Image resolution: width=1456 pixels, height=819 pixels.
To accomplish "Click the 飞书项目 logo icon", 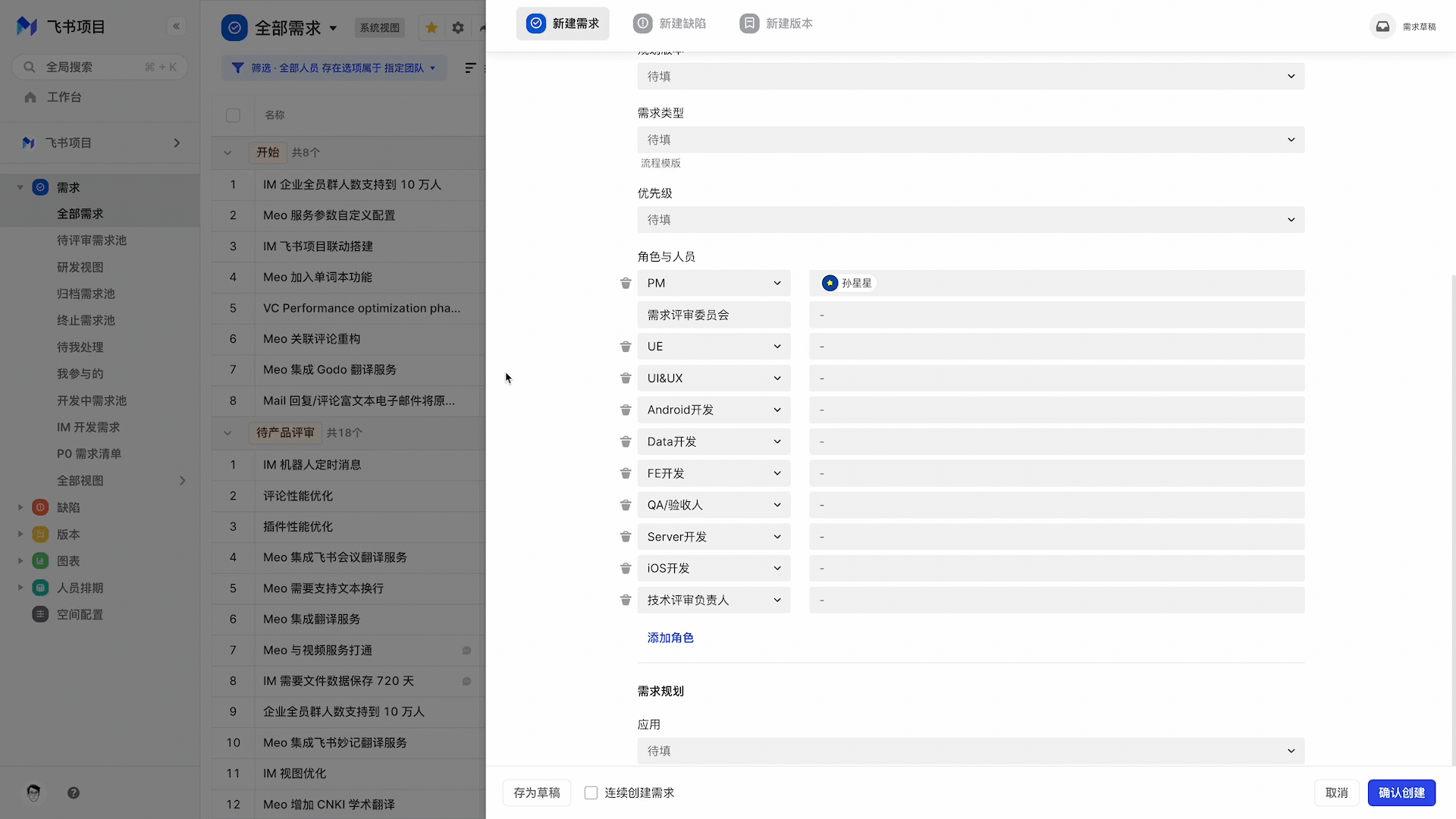I will [27, 27].
